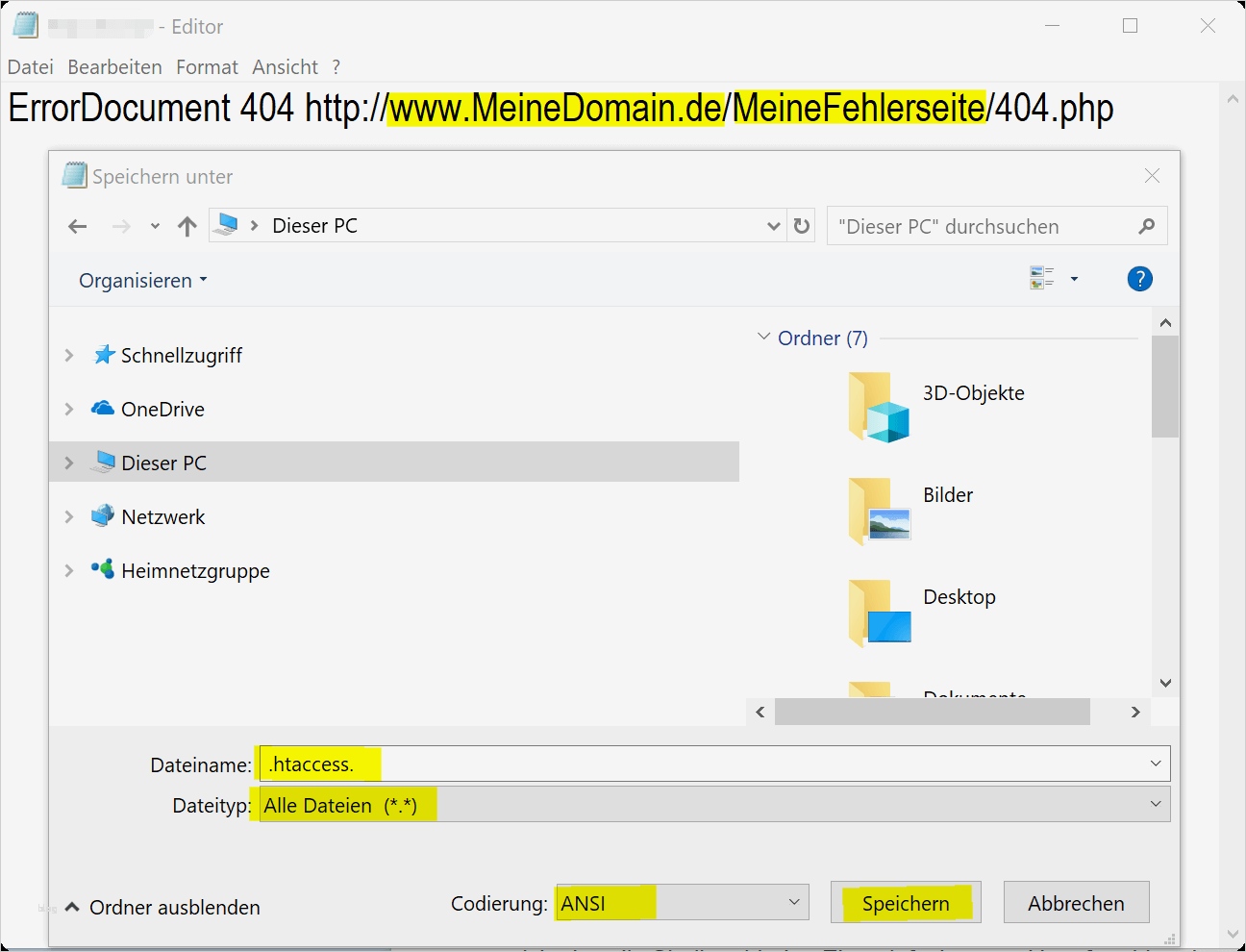This screenshot has height=952, width=1246.
Task: Click the Schnellzugriff star icon
Action: click(x=104, y=355)
